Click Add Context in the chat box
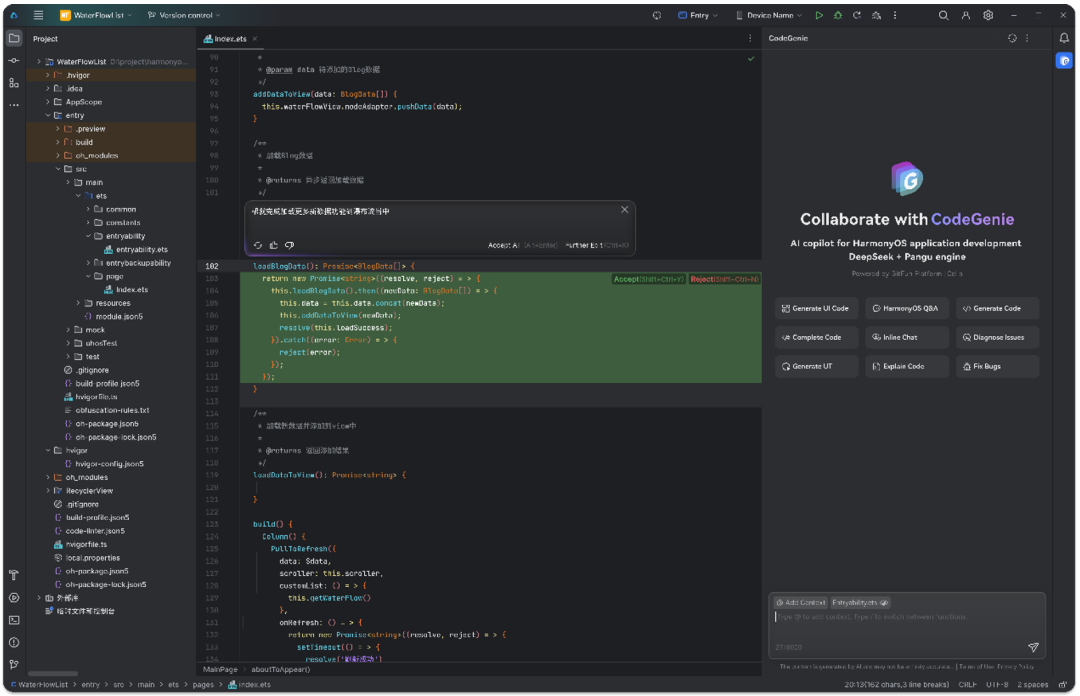The image size is (1080, 696). (800, 602)
